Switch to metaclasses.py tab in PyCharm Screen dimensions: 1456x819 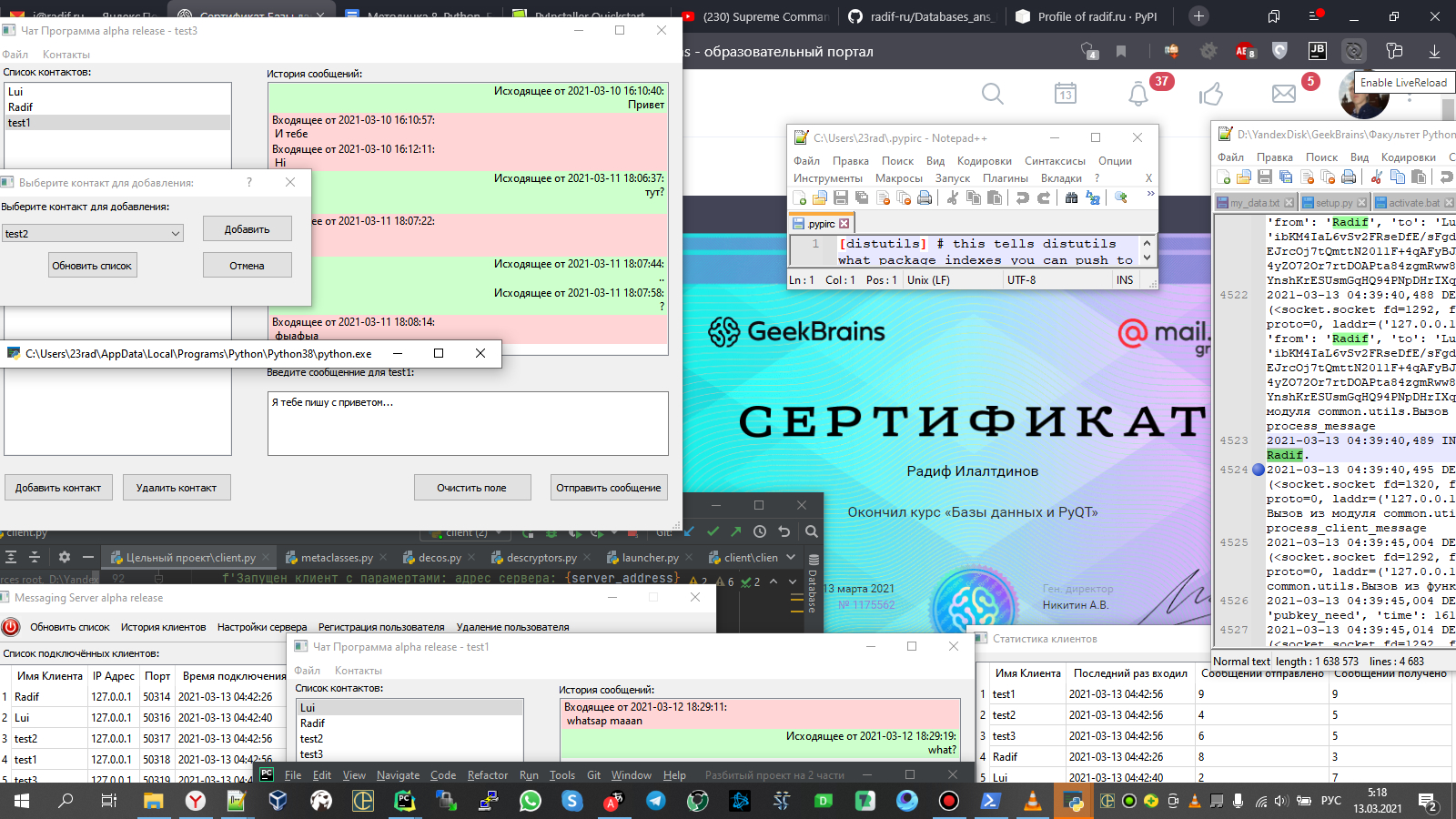(337, 557)
